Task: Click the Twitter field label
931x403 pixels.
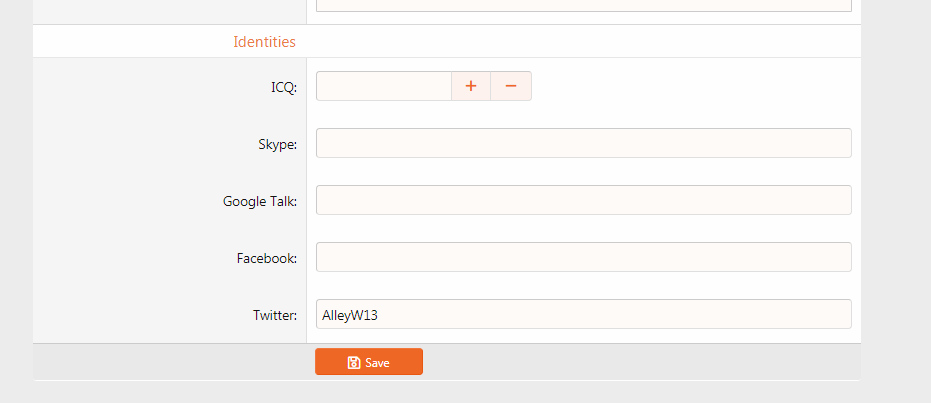Action: coord(274,315)
